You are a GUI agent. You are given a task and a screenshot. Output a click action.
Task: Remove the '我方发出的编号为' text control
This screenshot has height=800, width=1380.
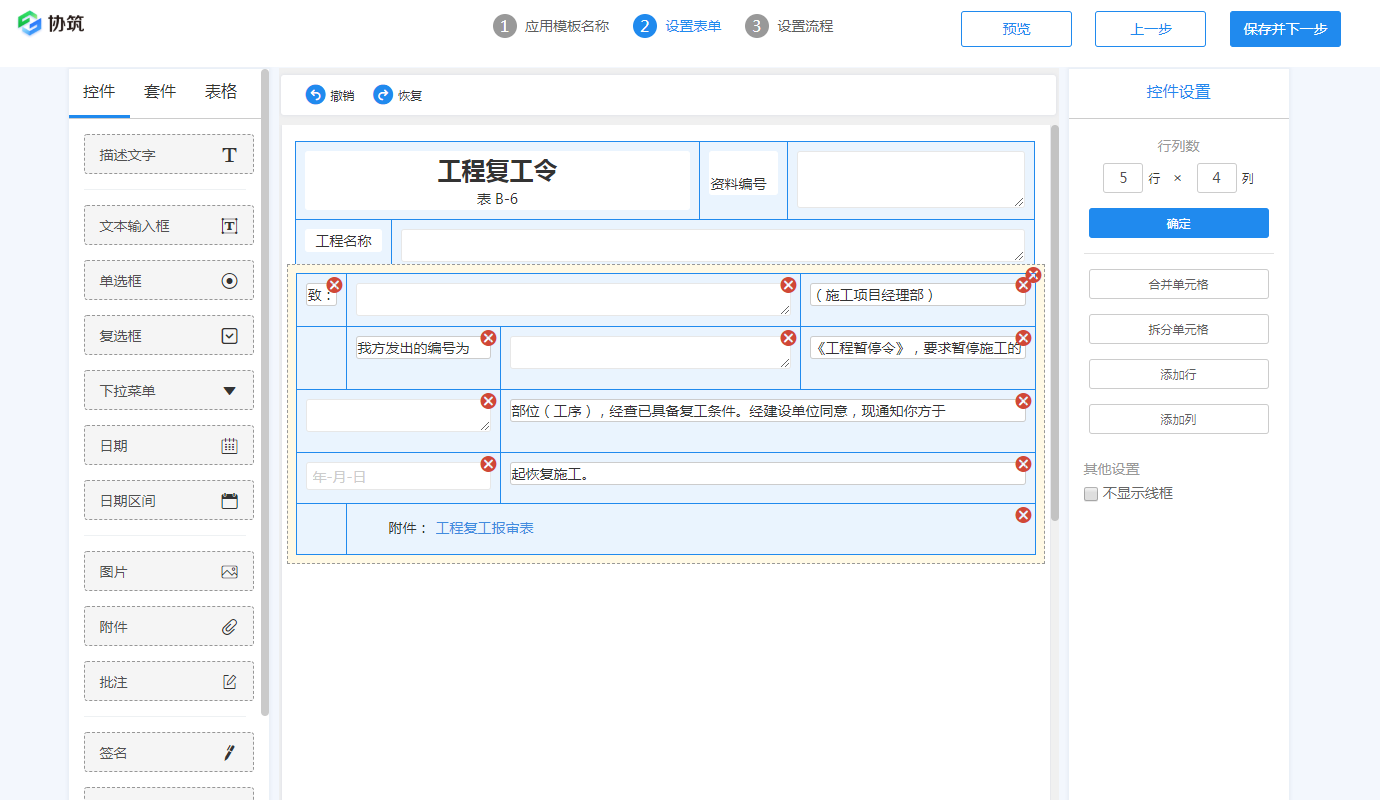[x=488, y=338]
